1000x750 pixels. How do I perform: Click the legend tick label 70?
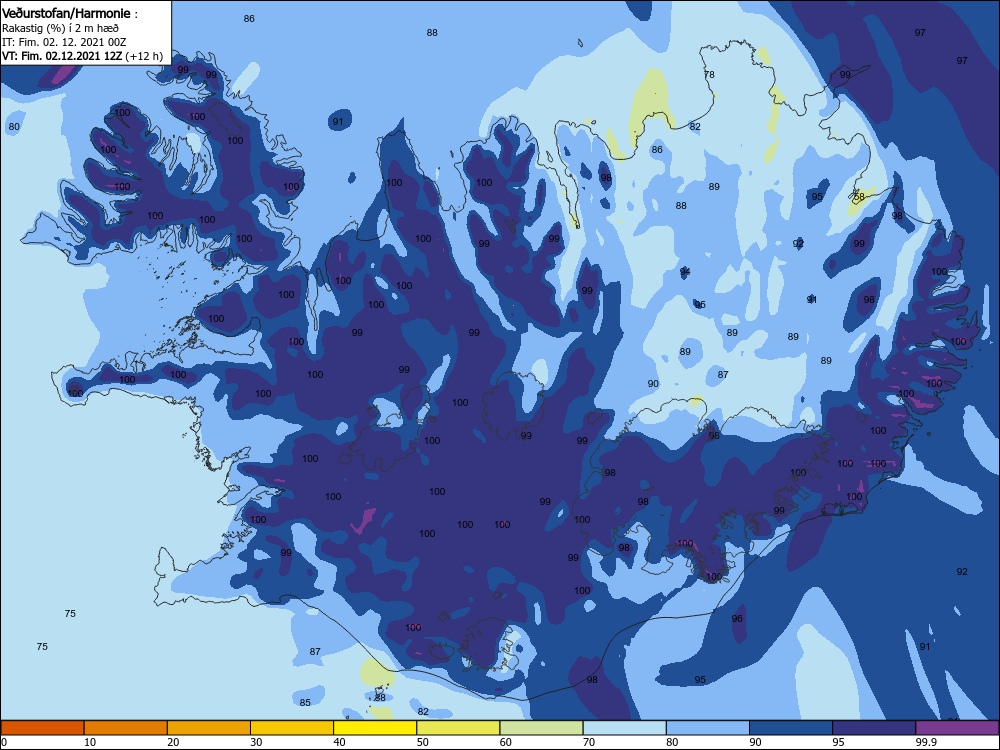pyautogui.click(x=589, y=742)
